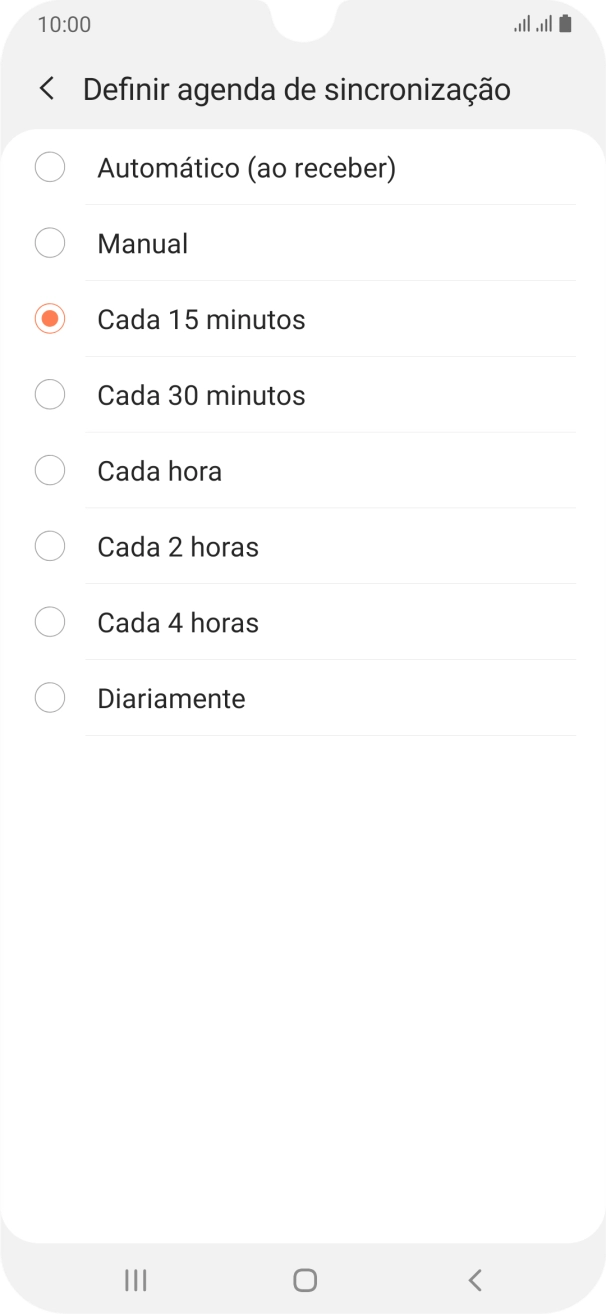Enable the Cada hora option
The width and height of the screenshot is (606, 1314).
click(x=50, y=470)
